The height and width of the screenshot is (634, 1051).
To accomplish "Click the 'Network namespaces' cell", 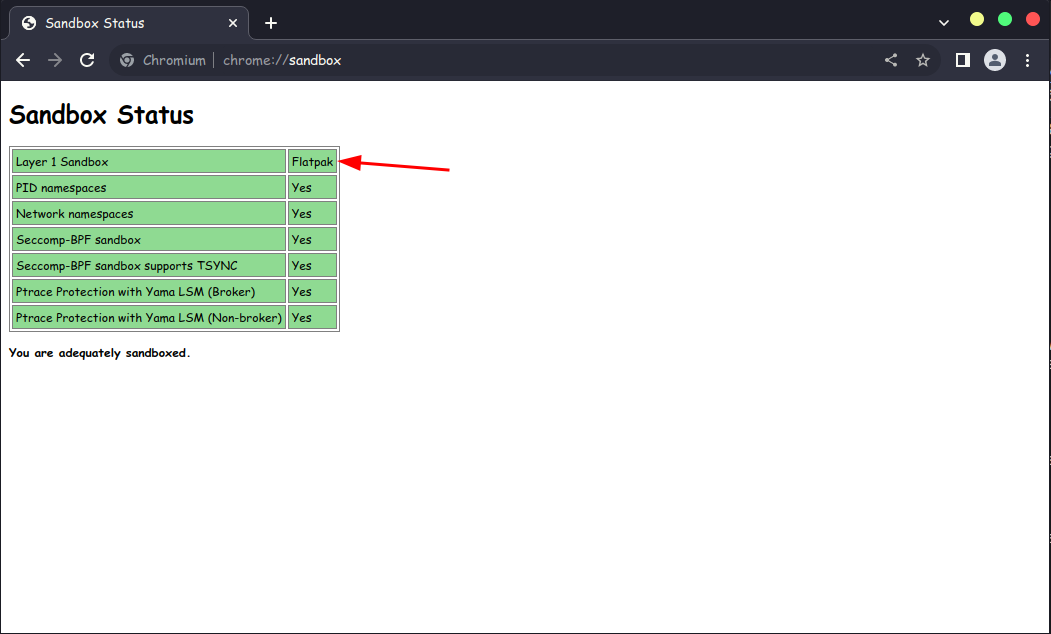I will [x=149, y=214].
